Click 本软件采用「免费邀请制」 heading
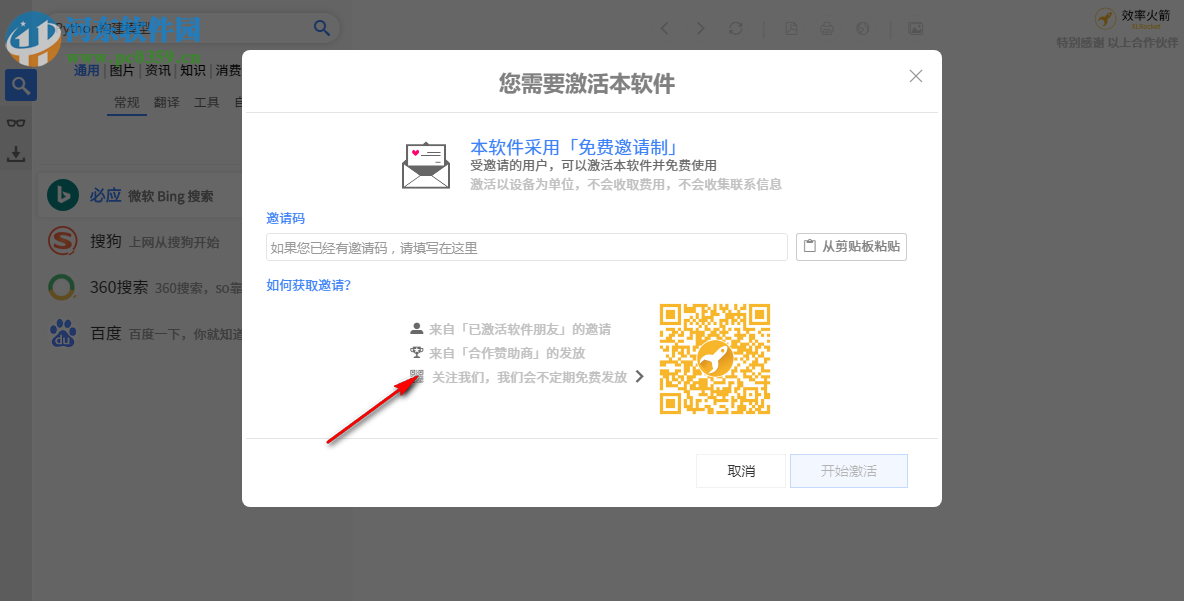This screenshot has height=601, width=1184. pos(575,146)
